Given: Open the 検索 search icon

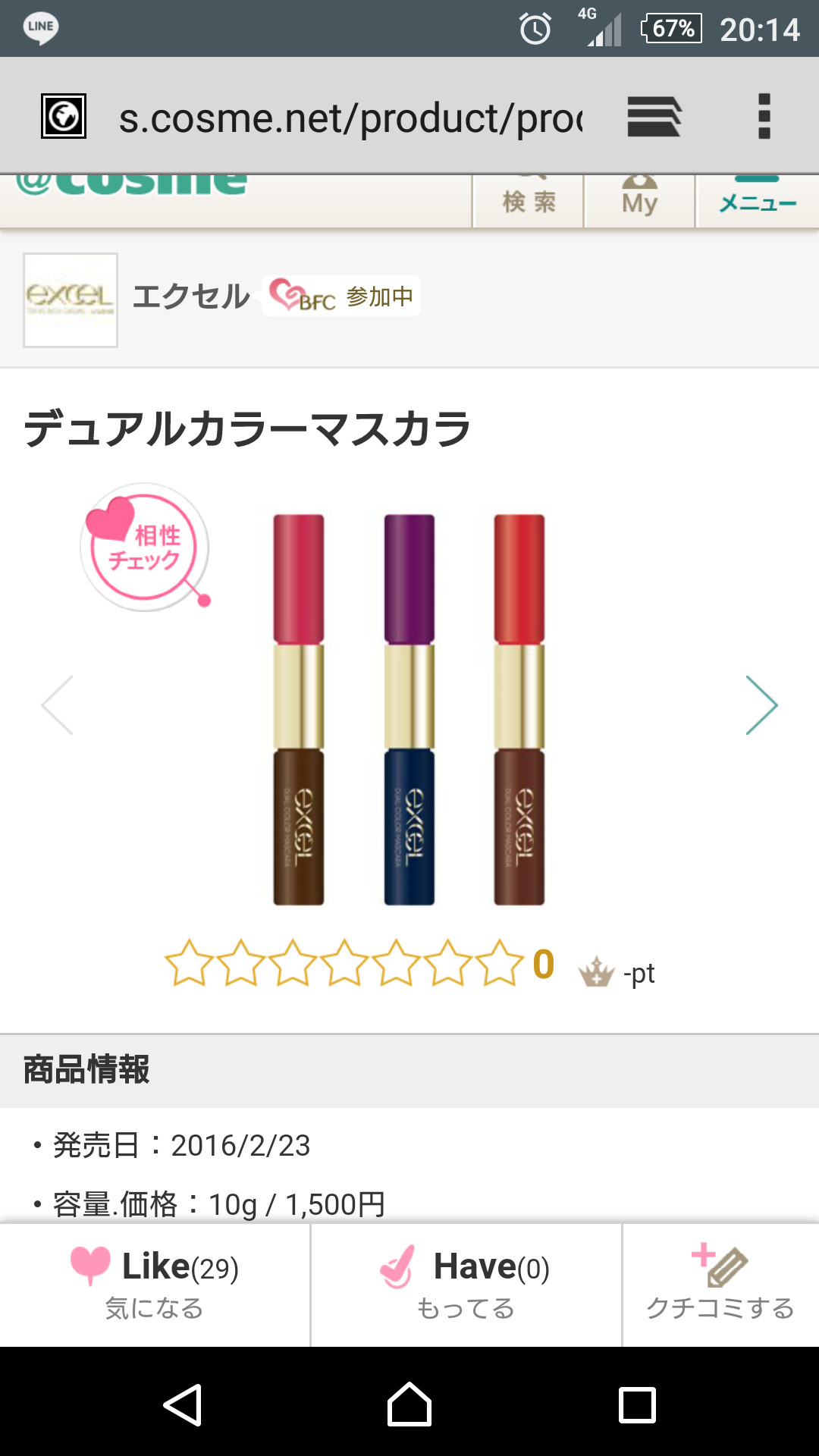Looking at the screenshot, I should tap(529, 200).
